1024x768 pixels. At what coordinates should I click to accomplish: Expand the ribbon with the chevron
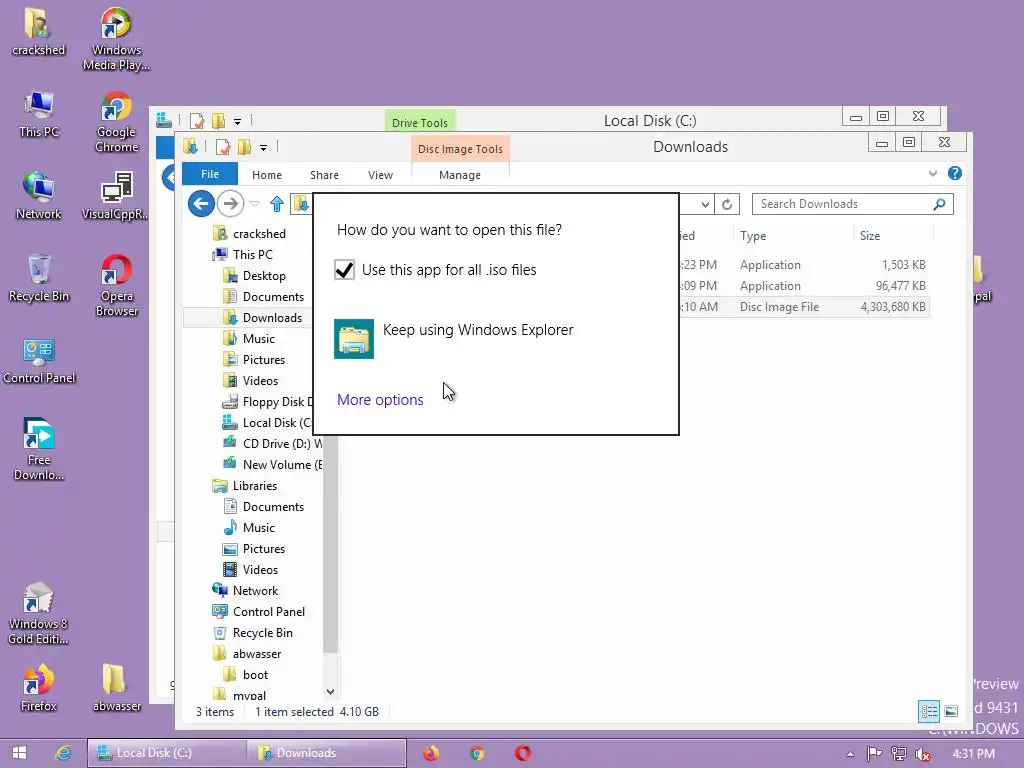[x=933, y=173]
